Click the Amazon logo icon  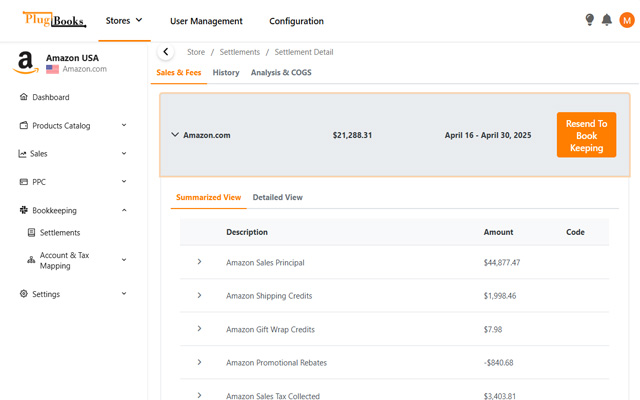25,63
